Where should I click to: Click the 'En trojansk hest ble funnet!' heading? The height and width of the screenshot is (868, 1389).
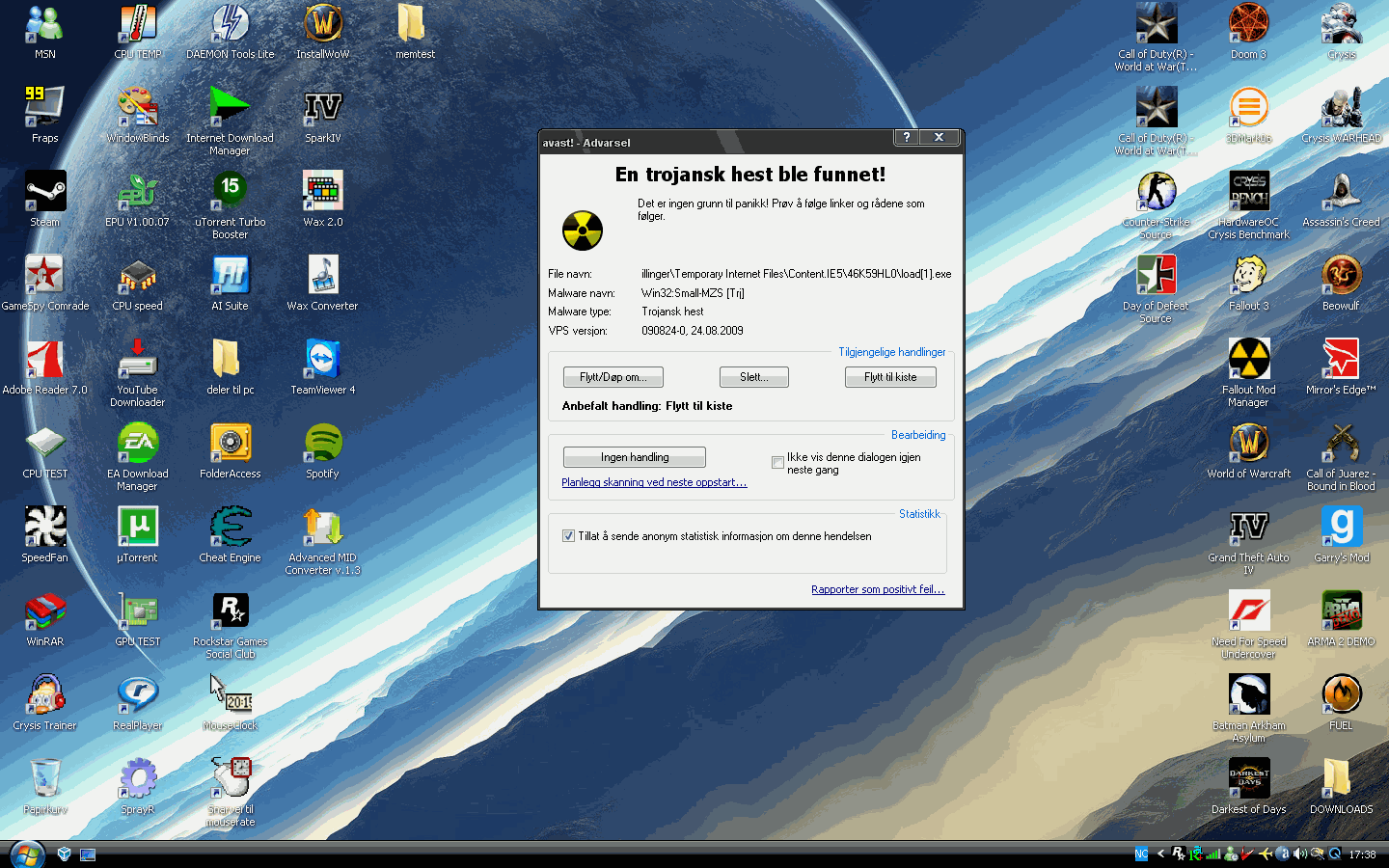(x=750, y=175)
